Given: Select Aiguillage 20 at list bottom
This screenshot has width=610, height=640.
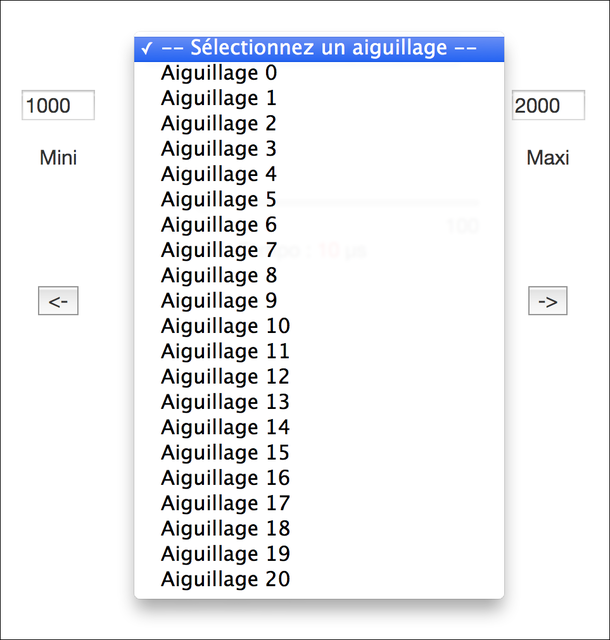Looking at the screenshot, I should click(319, 580).
